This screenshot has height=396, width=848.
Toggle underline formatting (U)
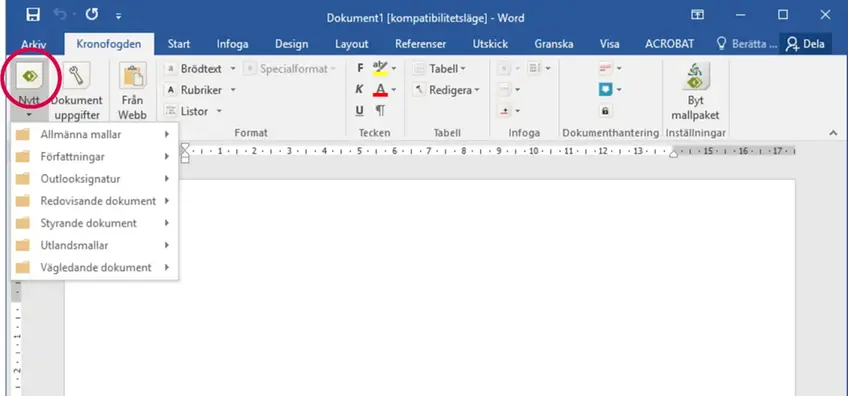tap(360, 111)
